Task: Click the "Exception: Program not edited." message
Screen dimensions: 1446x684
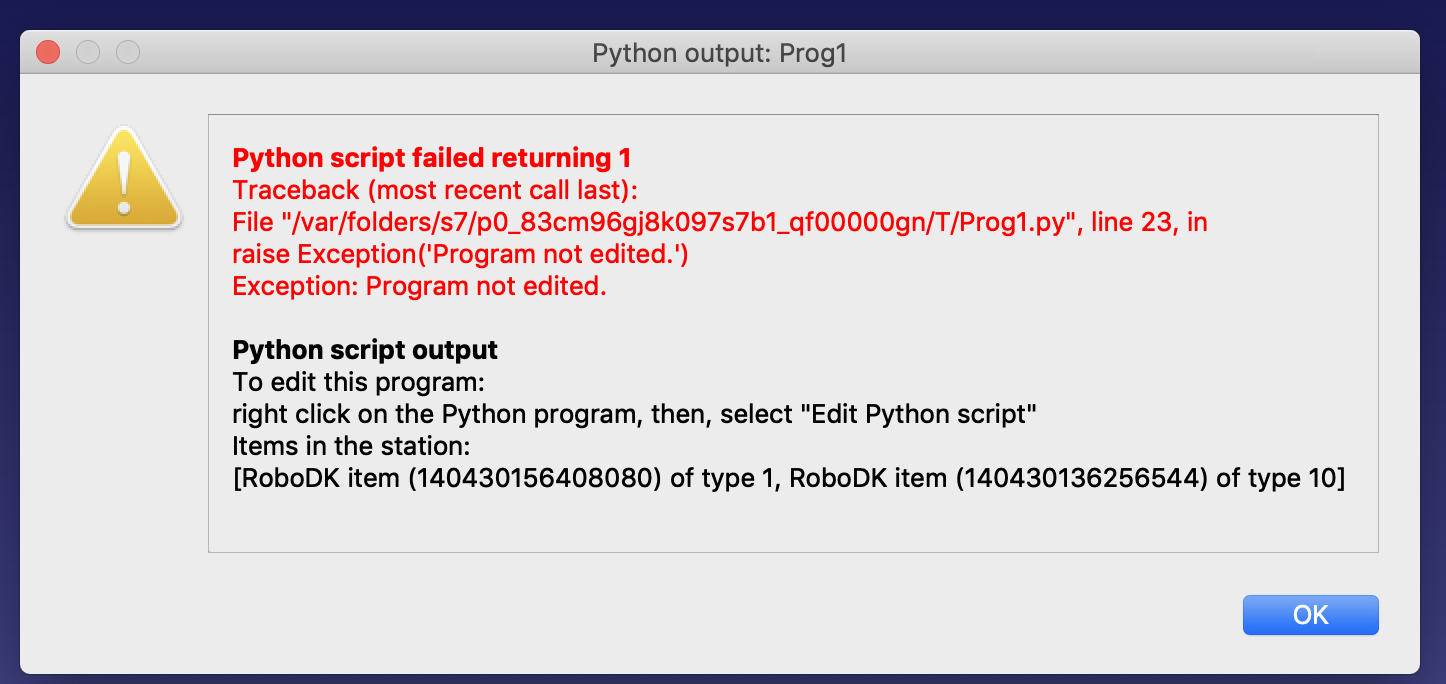Action: (419, 286)
